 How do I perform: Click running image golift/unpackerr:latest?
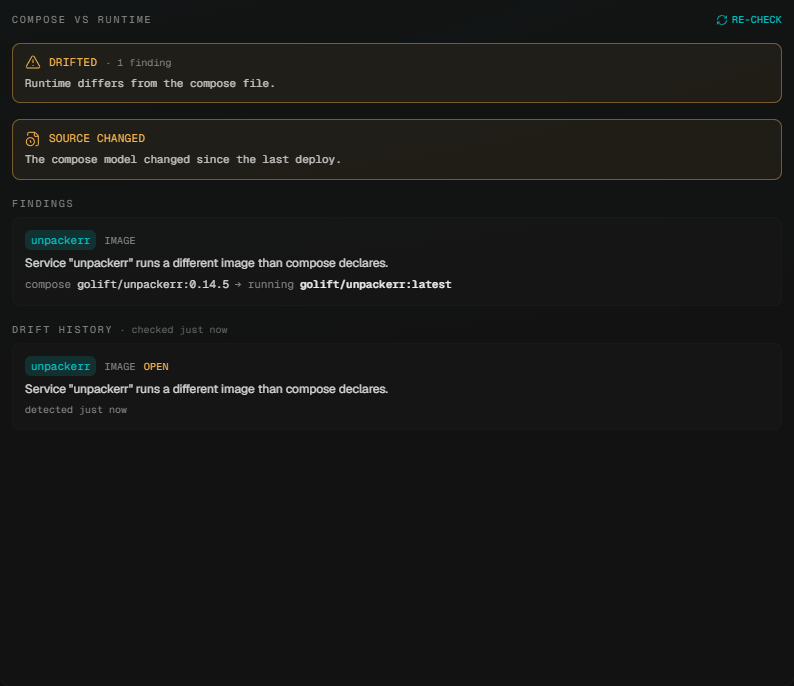click(375, 285)
